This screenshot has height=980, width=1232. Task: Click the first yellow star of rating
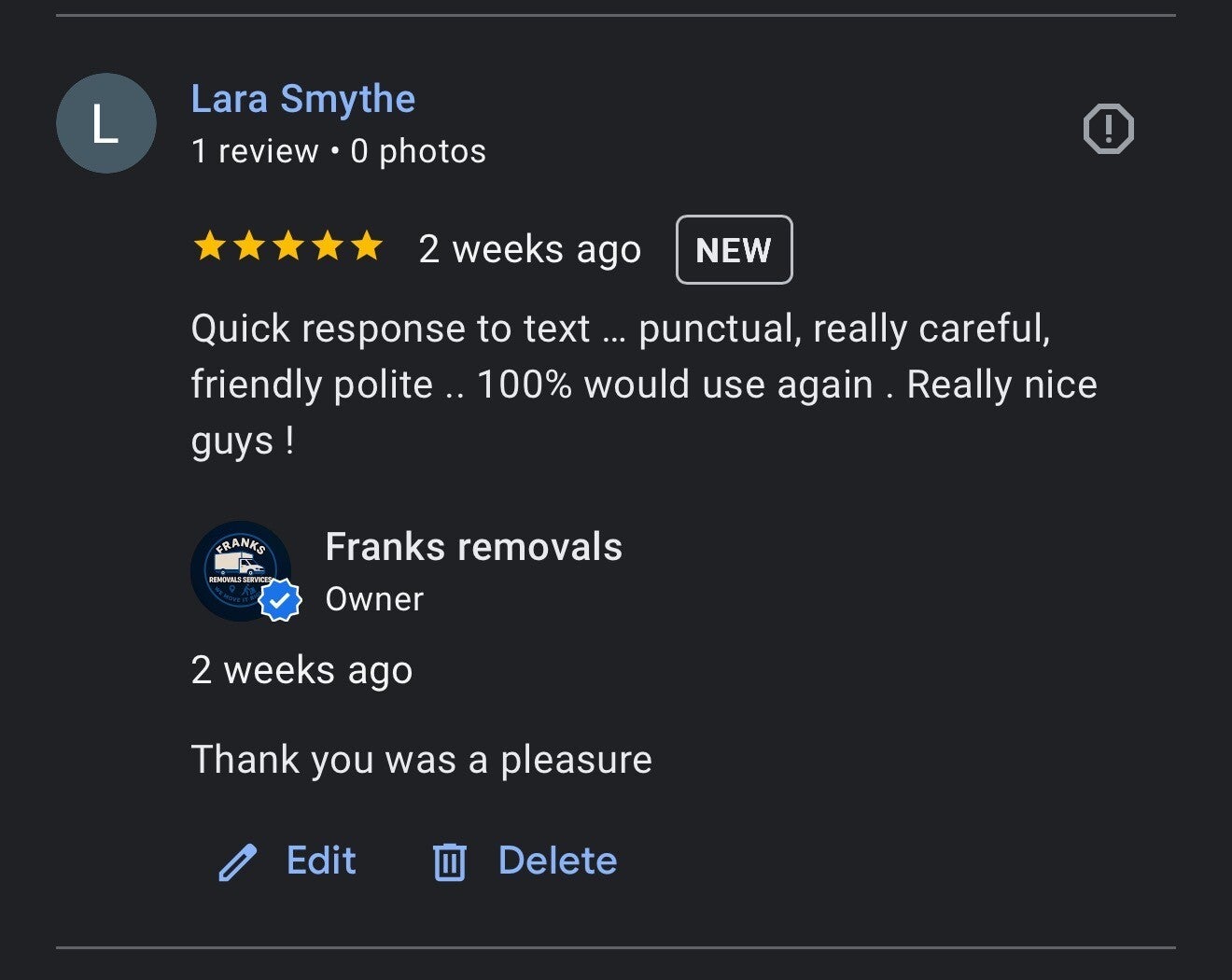pyautogui.click(x=209, y=246)
